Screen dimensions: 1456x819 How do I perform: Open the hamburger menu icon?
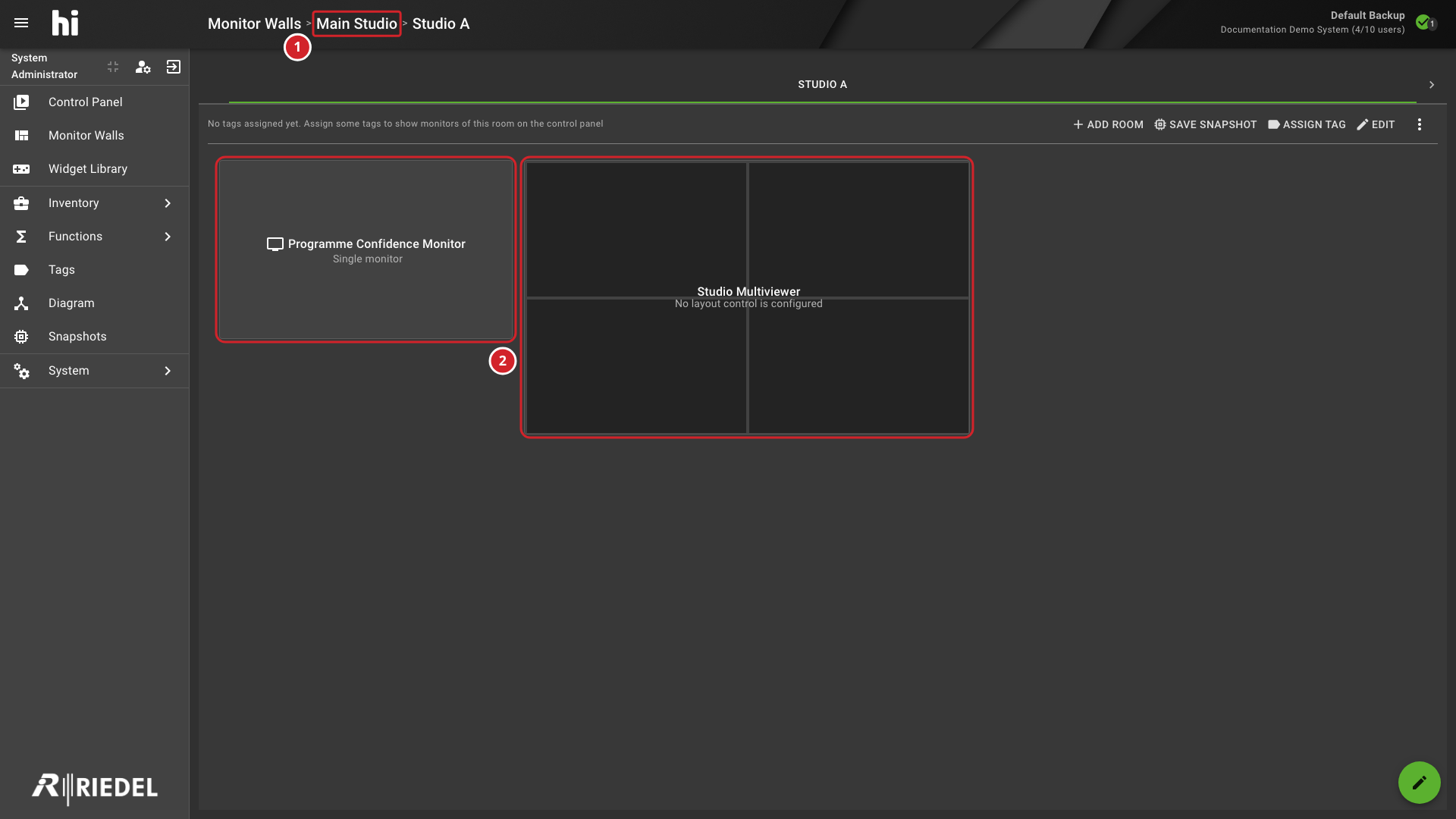coord(21,23)
